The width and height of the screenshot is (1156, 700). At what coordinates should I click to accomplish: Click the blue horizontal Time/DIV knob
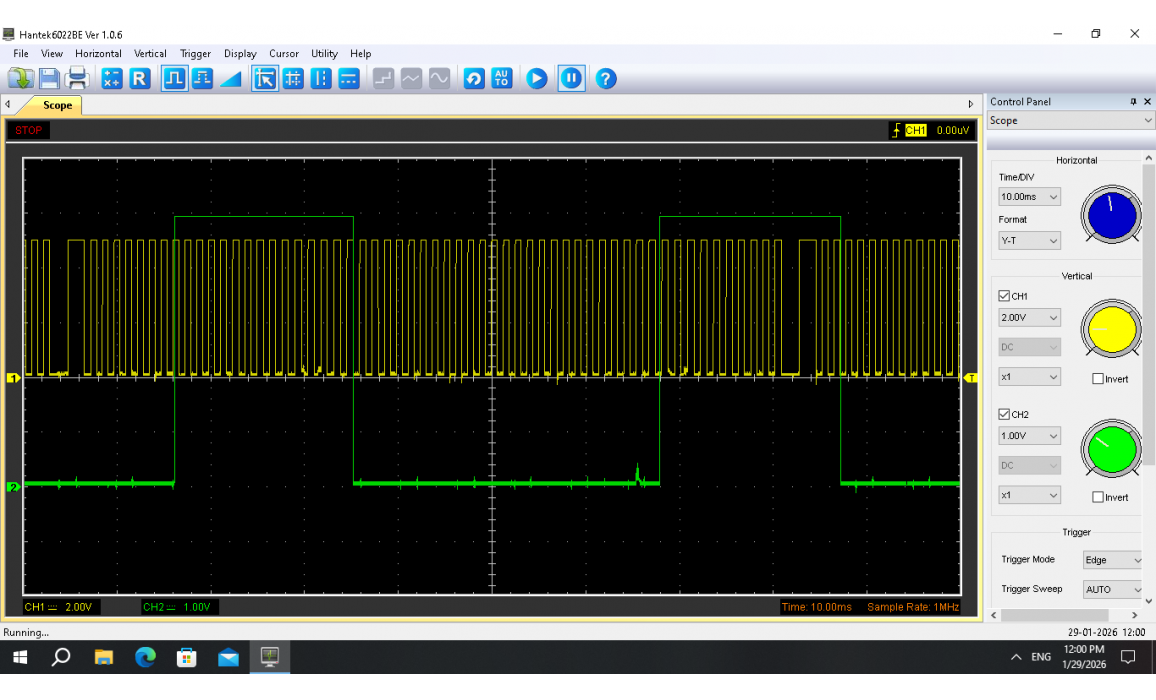click(1110, 215)
